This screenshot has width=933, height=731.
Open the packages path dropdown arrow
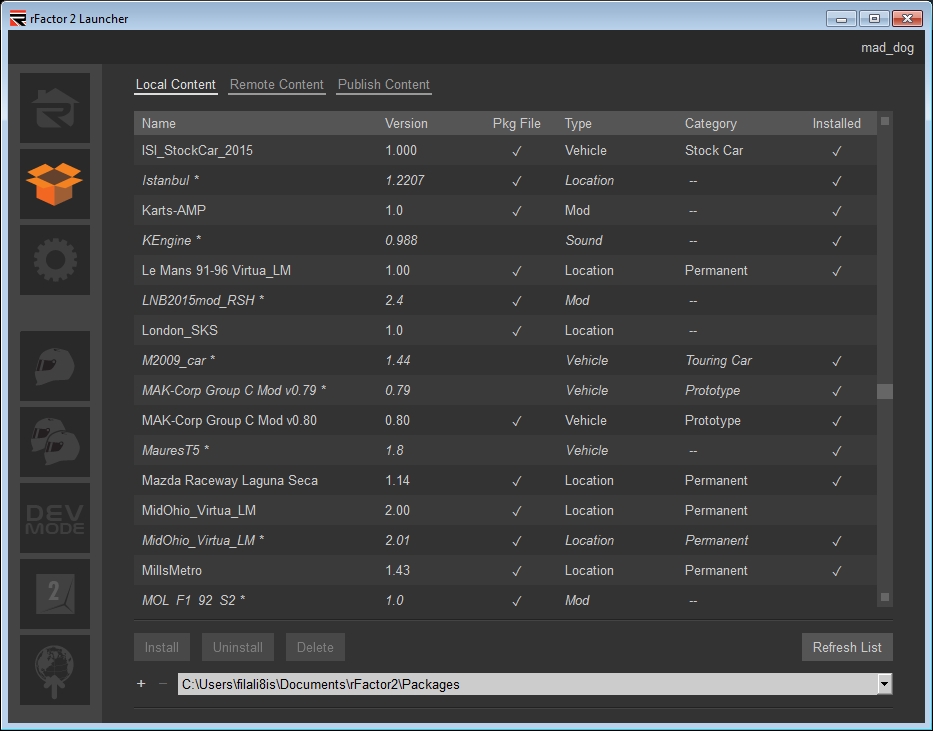click(885, 684)
